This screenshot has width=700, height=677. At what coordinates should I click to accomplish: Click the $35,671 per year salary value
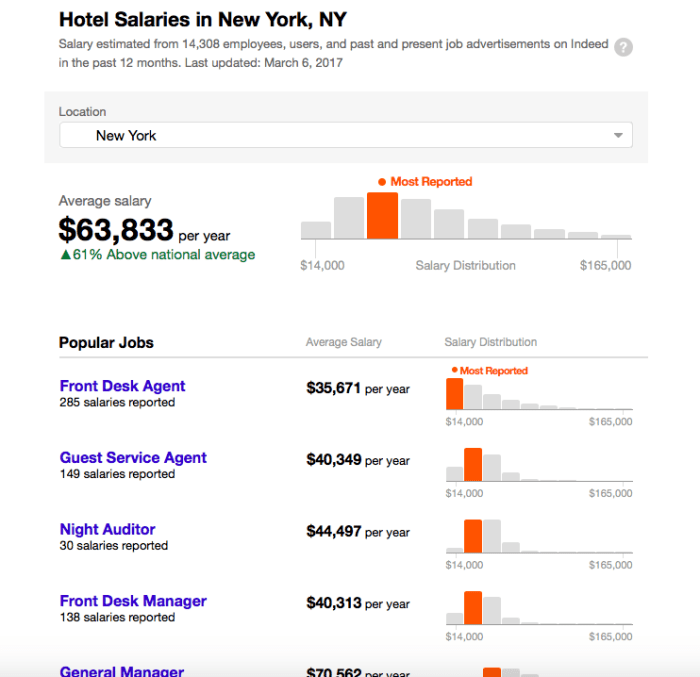pos(357,388)
